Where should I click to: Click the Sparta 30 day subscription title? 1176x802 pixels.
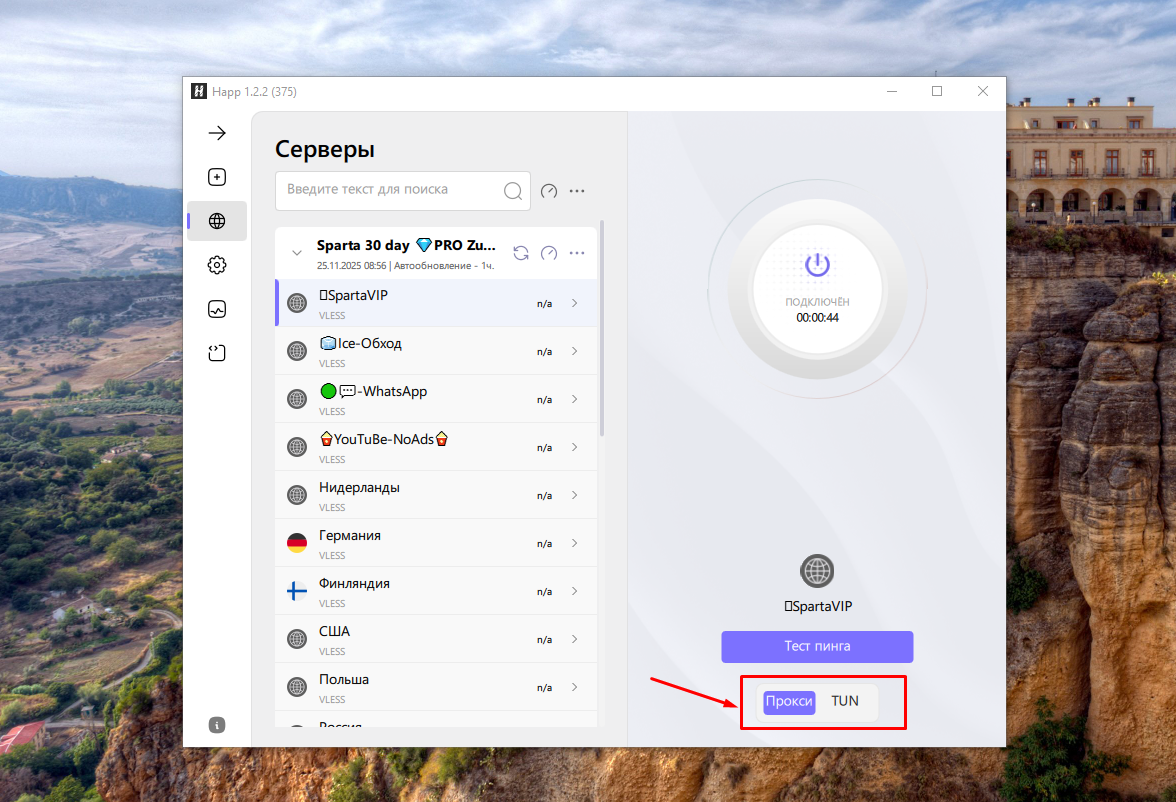point(406,245)
